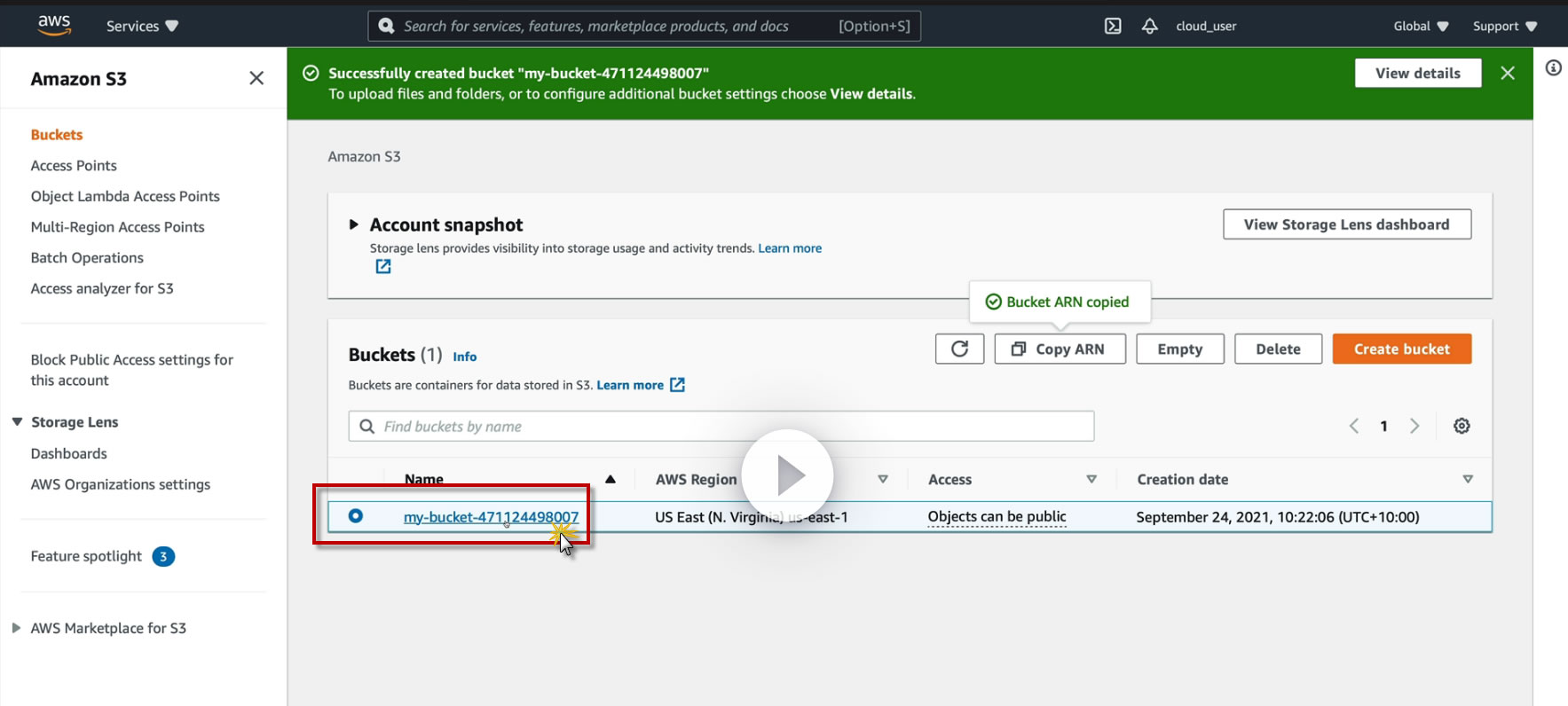Go to previous page of buckets
The image size is (1568, 706).
pos(1354,426)
